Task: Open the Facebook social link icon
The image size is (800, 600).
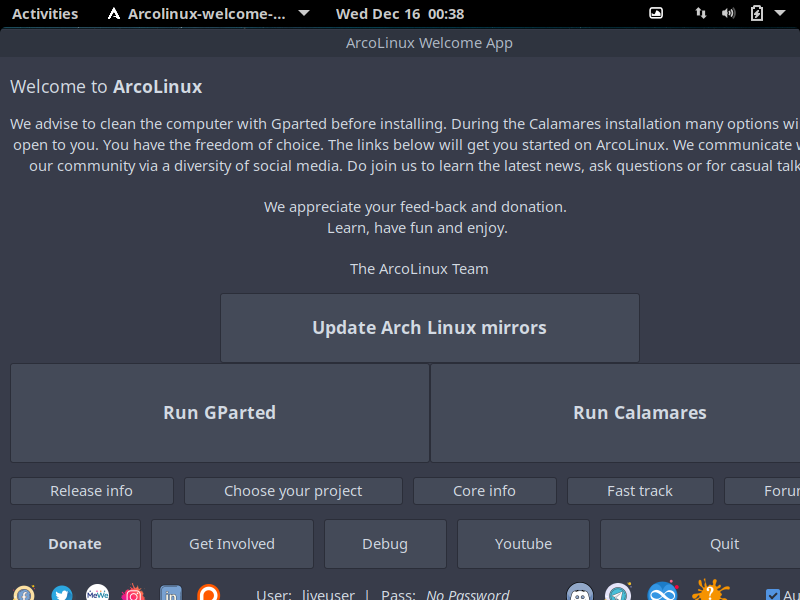Action: (23, 593)
